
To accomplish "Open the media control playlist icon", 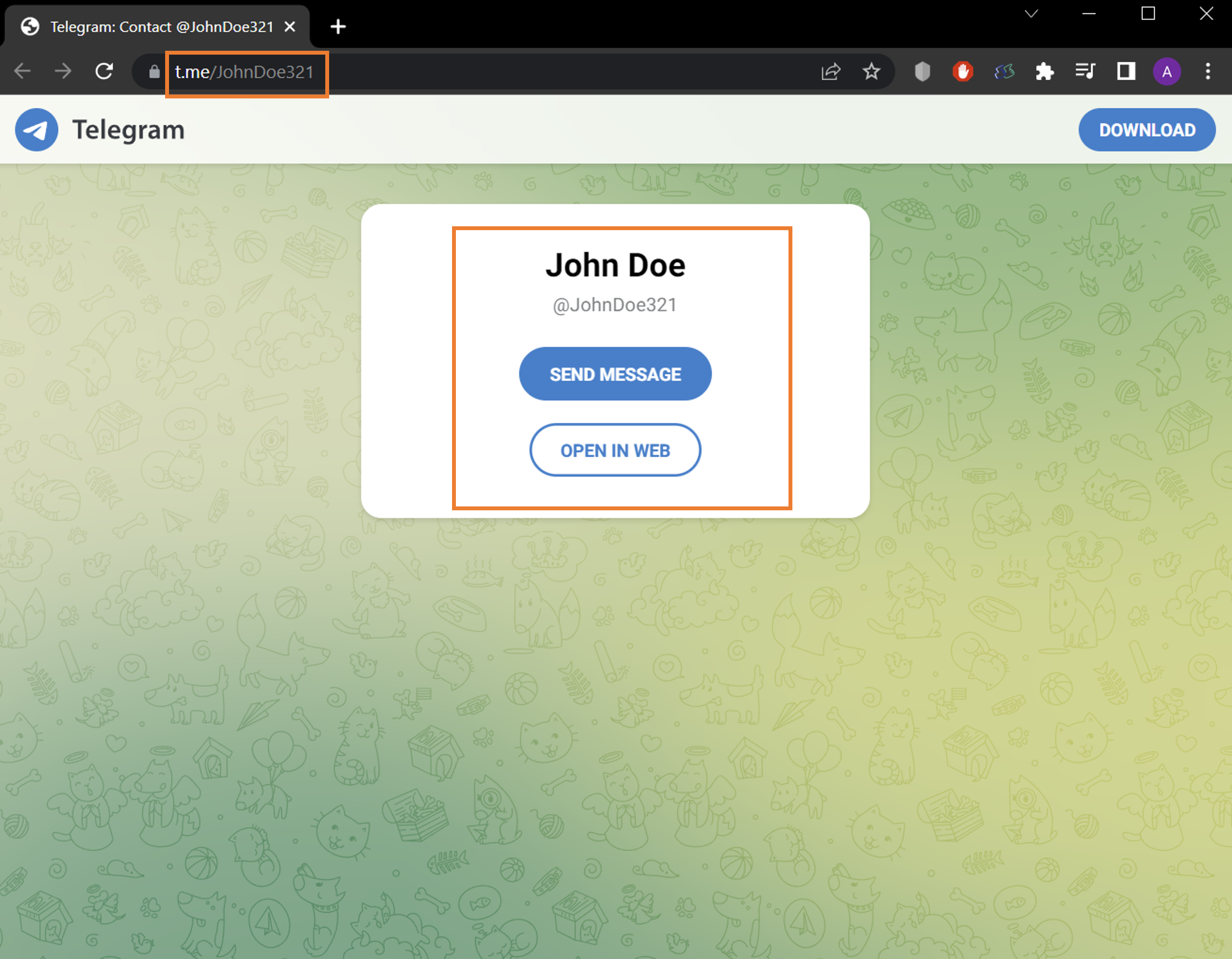I will pos(1085,72).
